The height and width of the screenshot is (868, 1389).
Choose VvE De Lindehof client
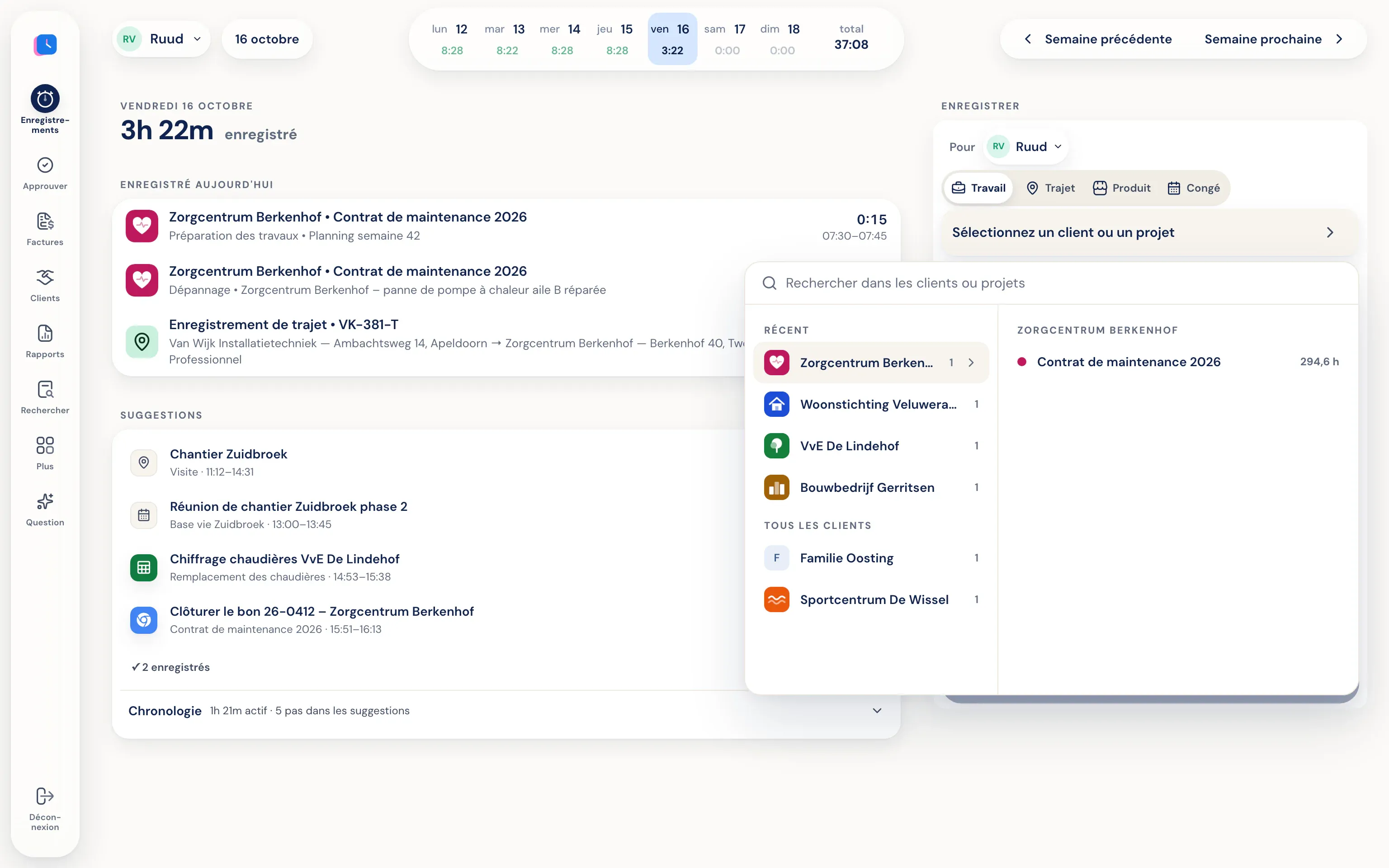[871, 446]
